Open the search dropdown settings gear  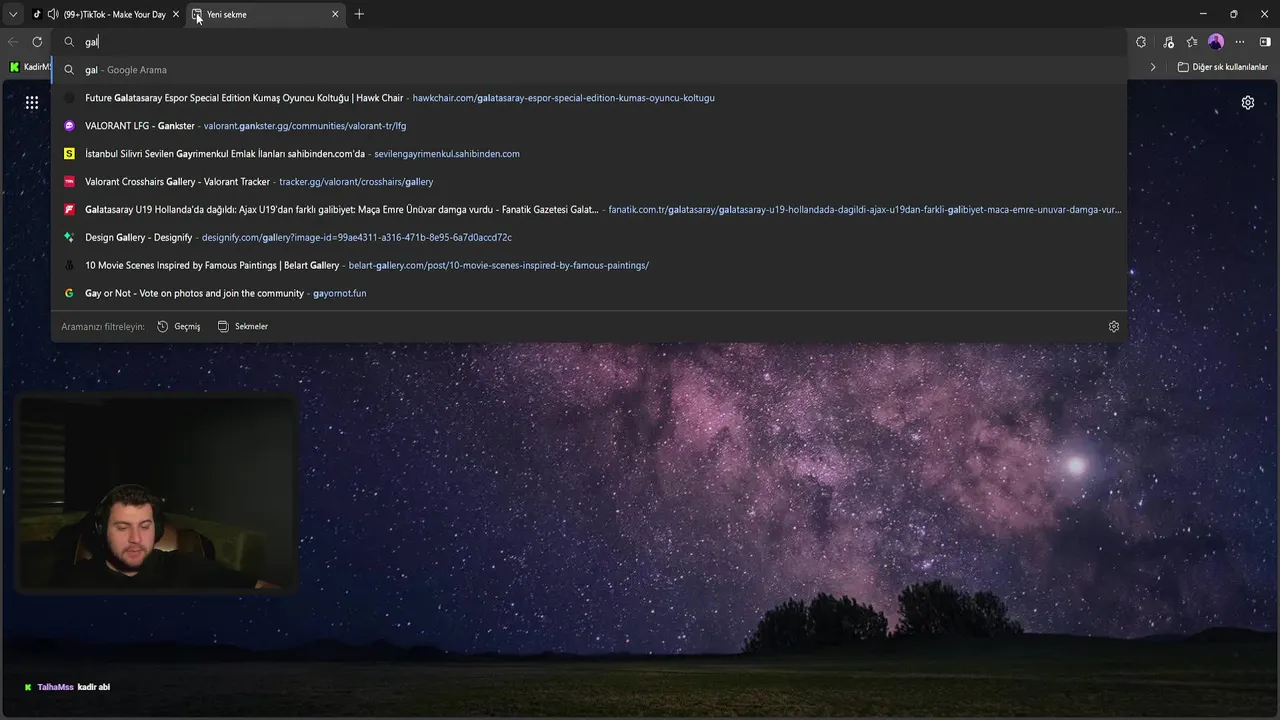1114,327
